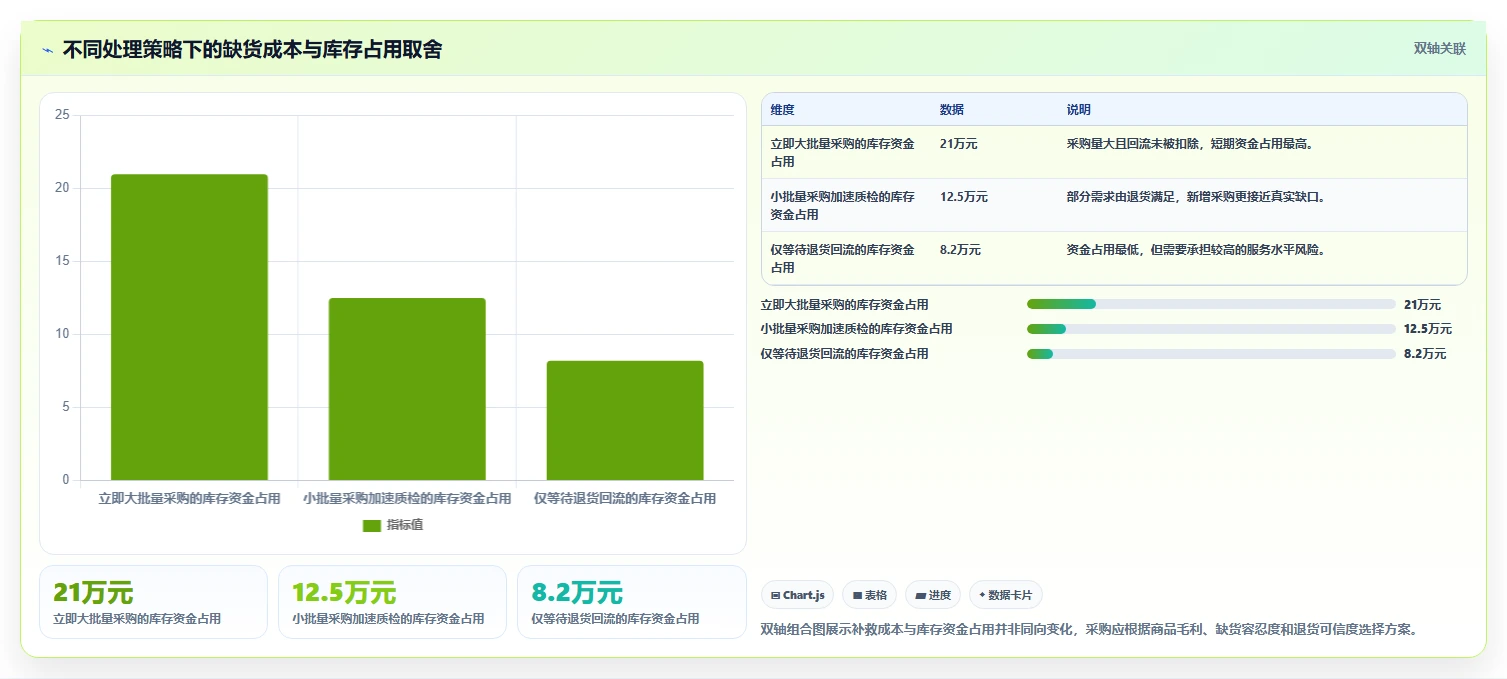
Task: Click the 8.2万元 data card
Action: click(x=632, y=602)
